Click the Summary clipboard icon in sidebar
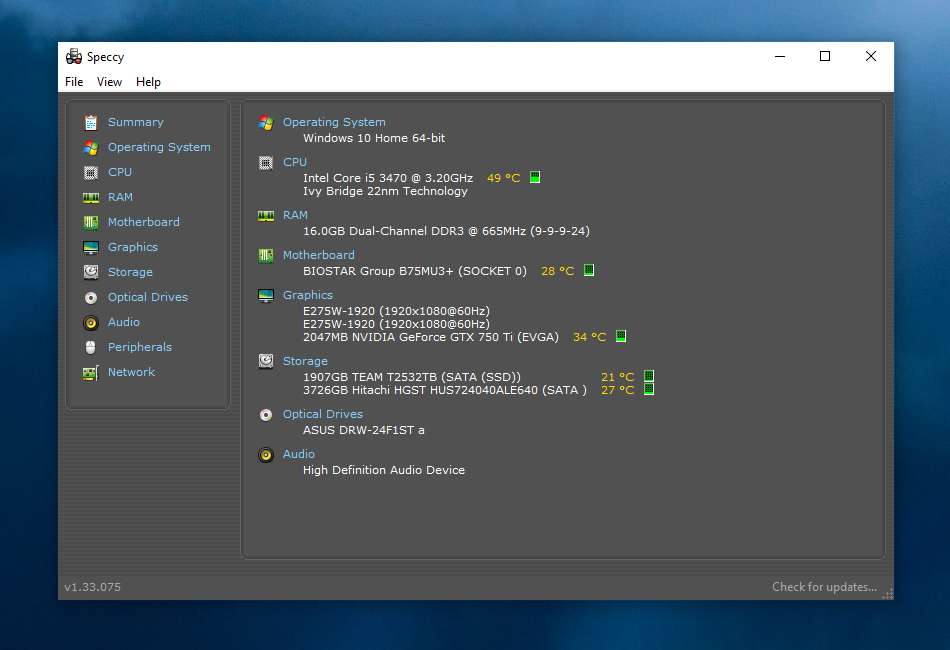This screenshot has height=650, width=950. 91,122
